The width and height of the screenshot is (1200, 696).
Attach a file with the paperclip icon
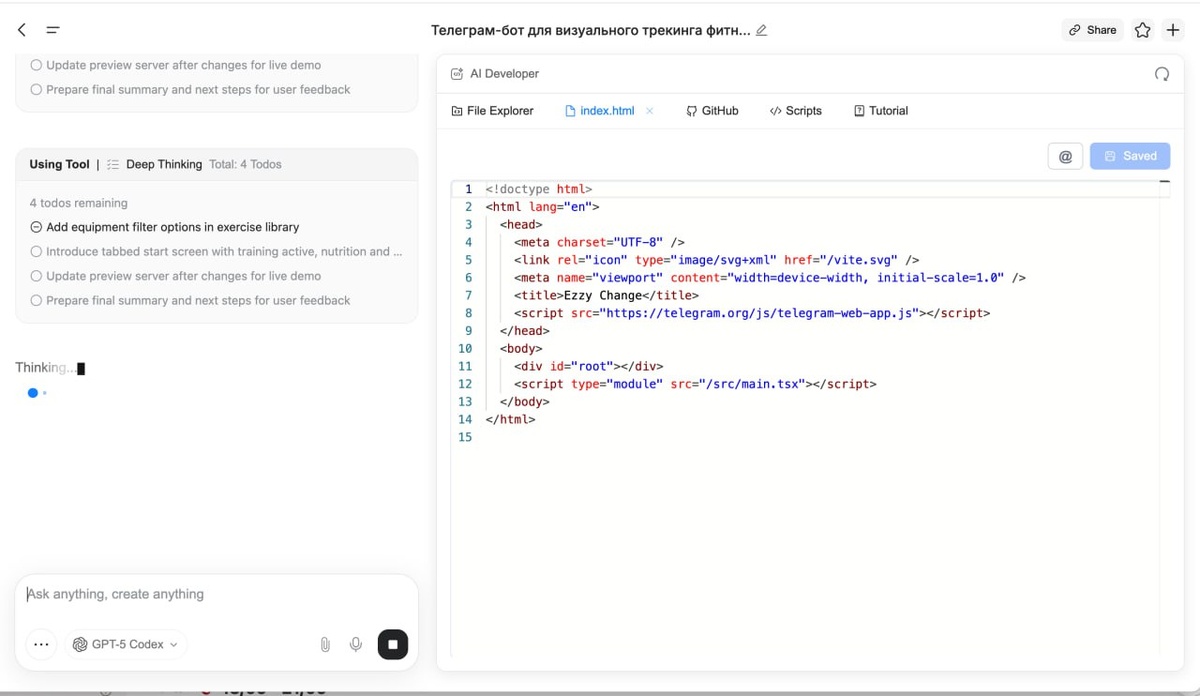[325, 645]
